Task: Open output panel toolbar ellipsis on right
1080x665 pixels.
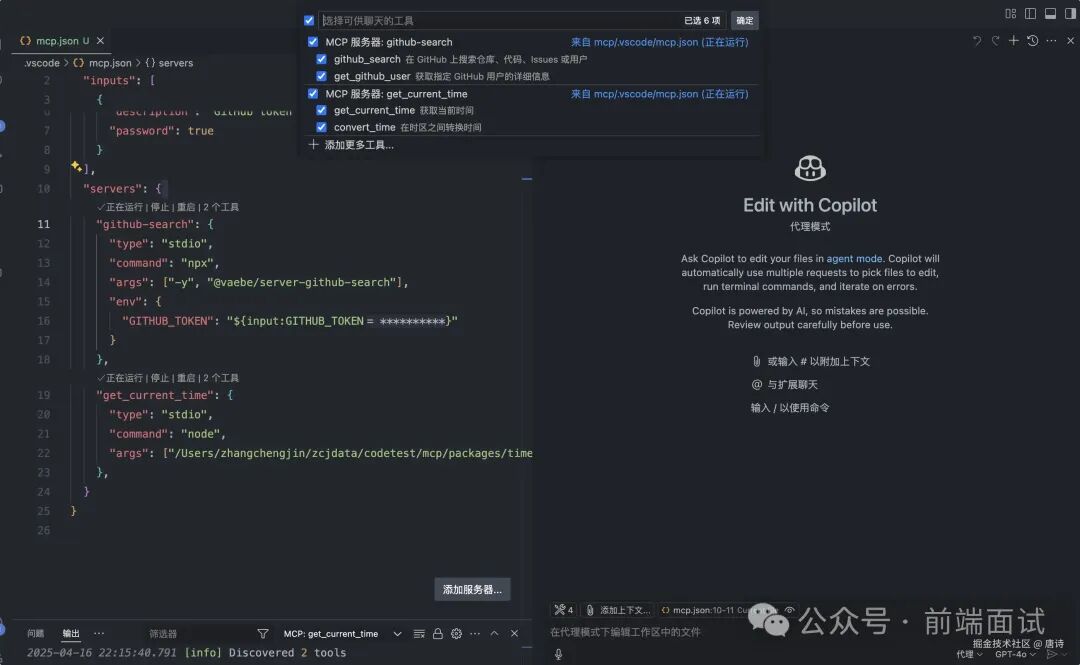Action: coord(475,633)
